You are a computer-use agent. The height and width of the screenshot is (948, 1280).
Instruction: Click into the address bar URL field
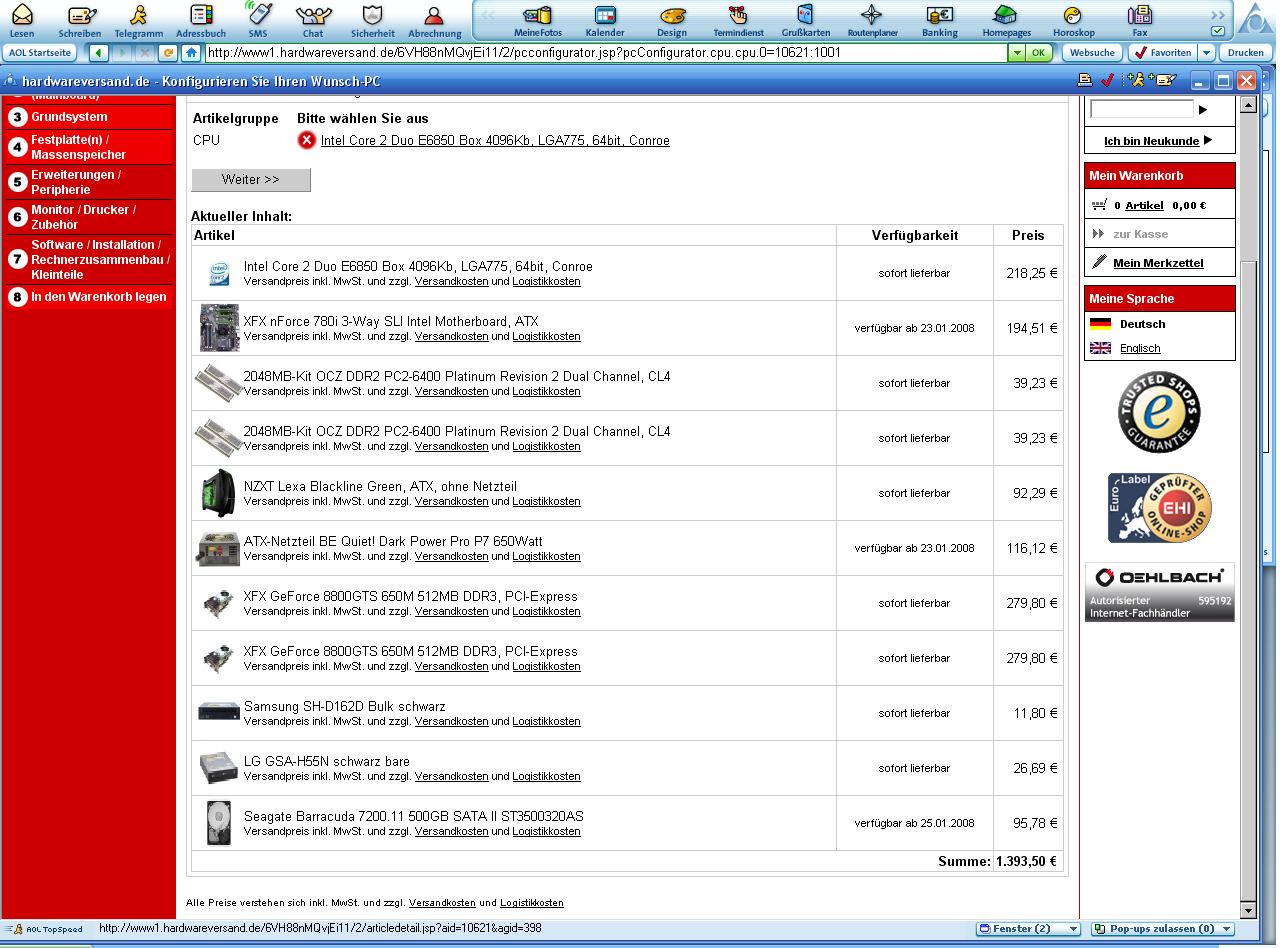pyautogui.click(x=605, y=52)
